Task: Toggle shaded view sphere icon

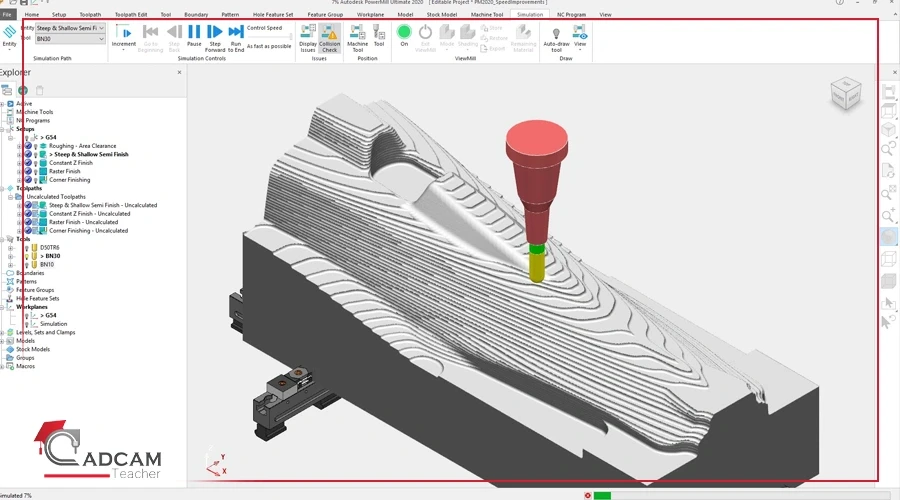Action: (x=889, y=237)
